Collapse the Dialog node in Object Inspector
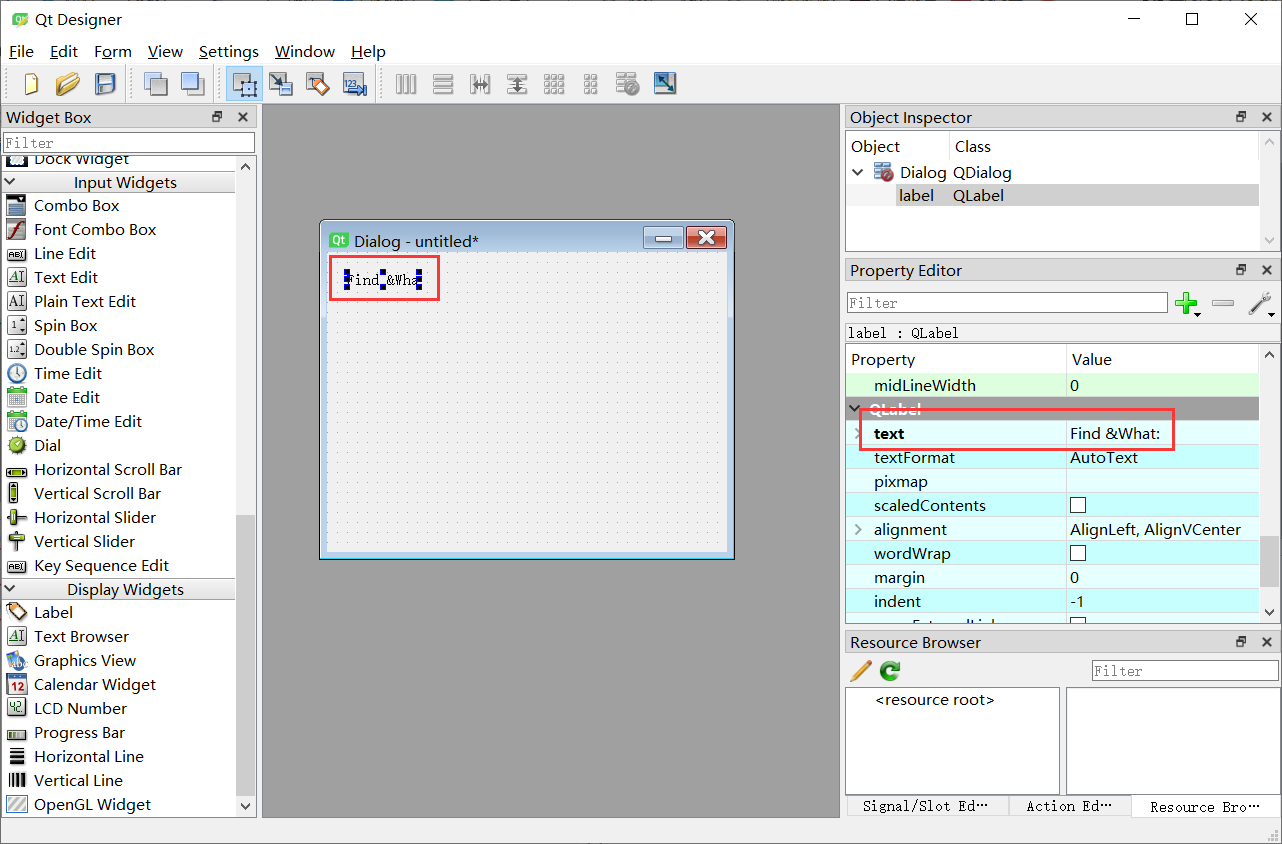 click(857, 172)
